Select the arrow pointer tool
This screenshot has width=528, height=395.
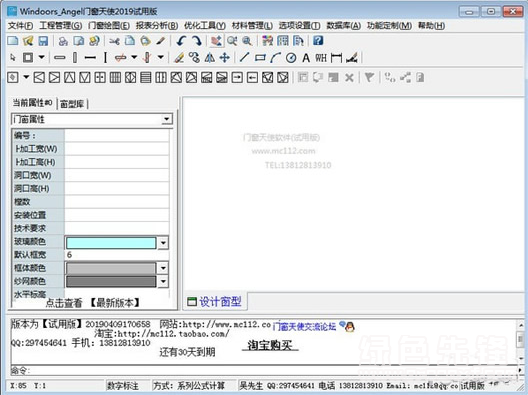click(13, 58)
